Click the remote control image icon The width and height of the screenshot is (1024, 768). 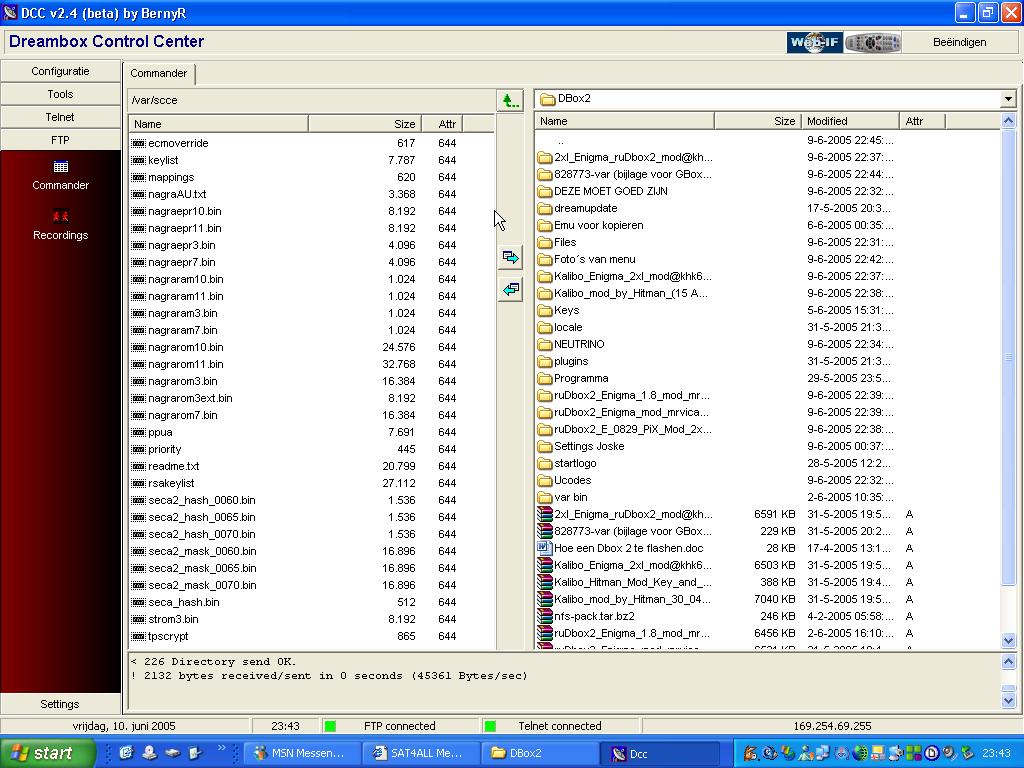(872, 42)
